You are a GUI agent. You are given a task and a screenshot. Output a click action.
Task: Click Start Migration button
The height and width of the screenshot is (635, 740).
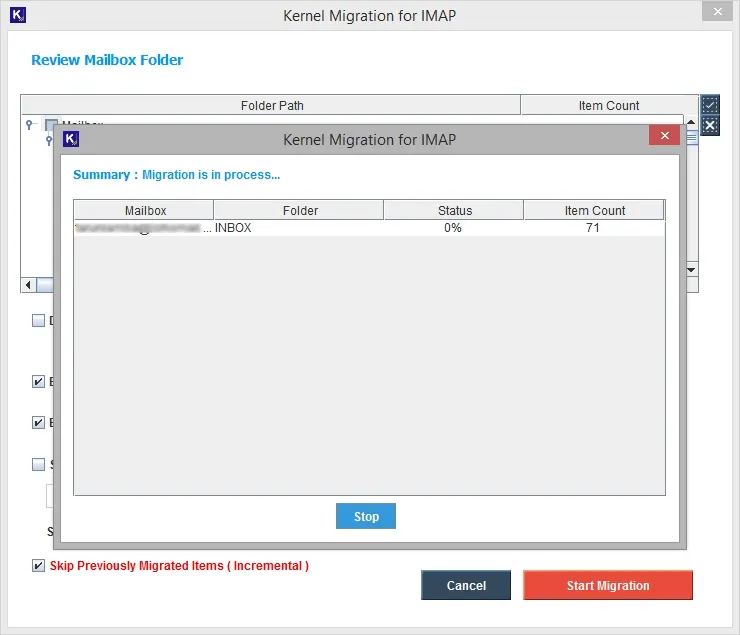click(x=608, y=585)
